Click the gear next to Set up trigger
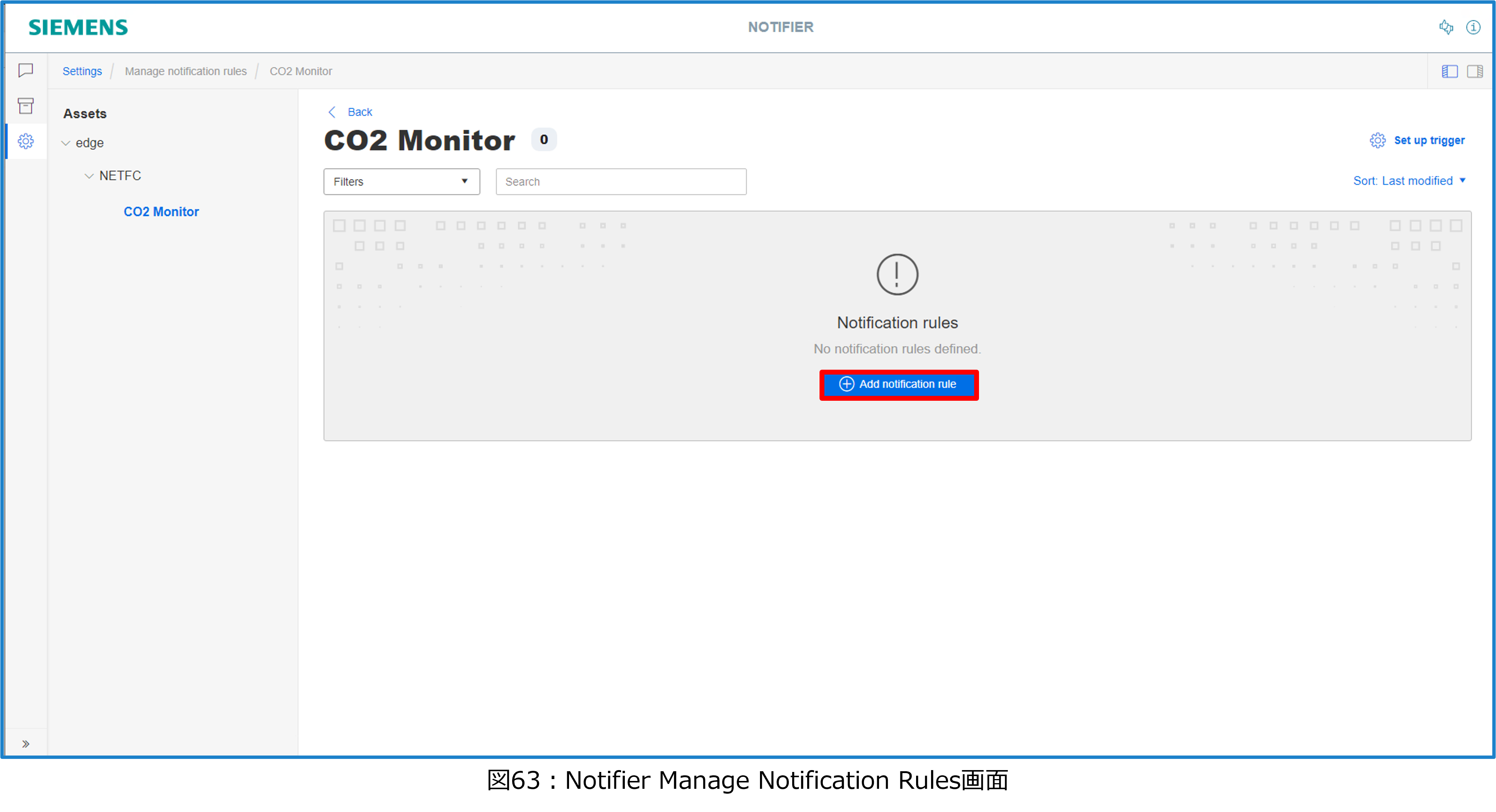 click(1378, 140)
